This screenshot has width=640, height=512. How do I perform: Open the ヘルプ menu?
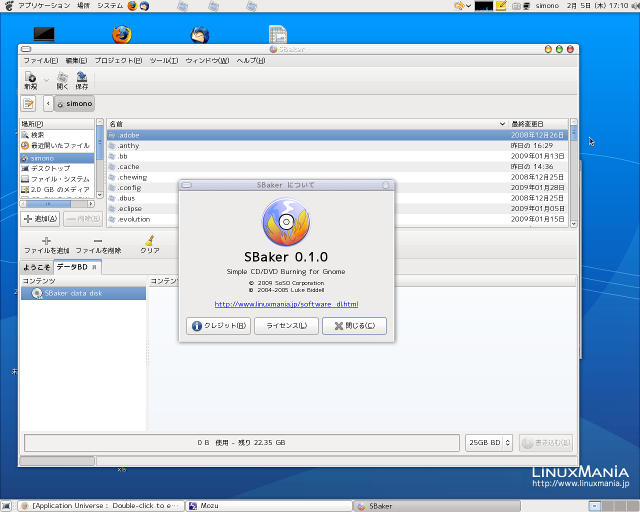coord(250,61)
